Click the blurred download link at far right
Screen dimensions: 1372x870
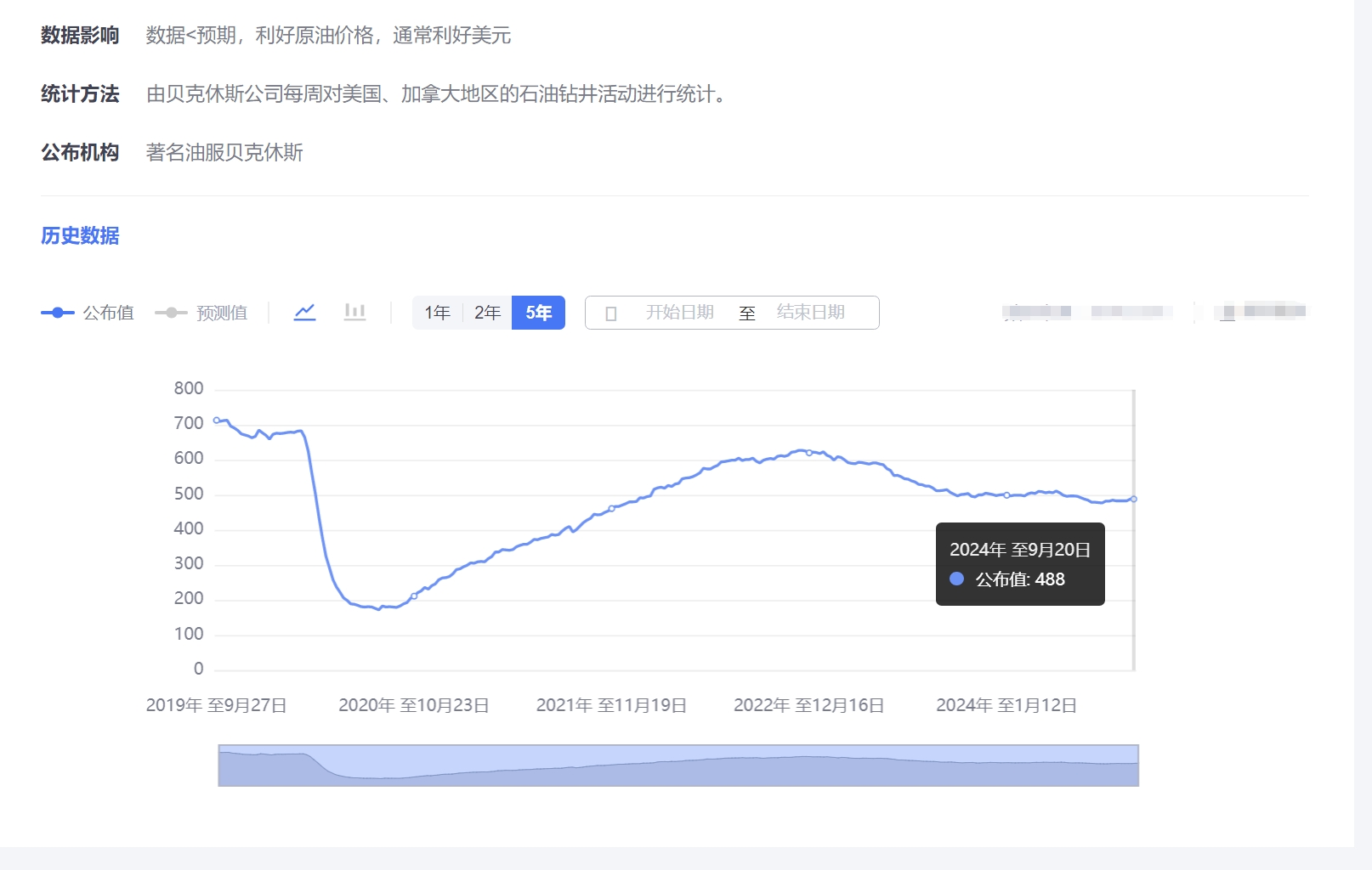tap(1263, 312)
